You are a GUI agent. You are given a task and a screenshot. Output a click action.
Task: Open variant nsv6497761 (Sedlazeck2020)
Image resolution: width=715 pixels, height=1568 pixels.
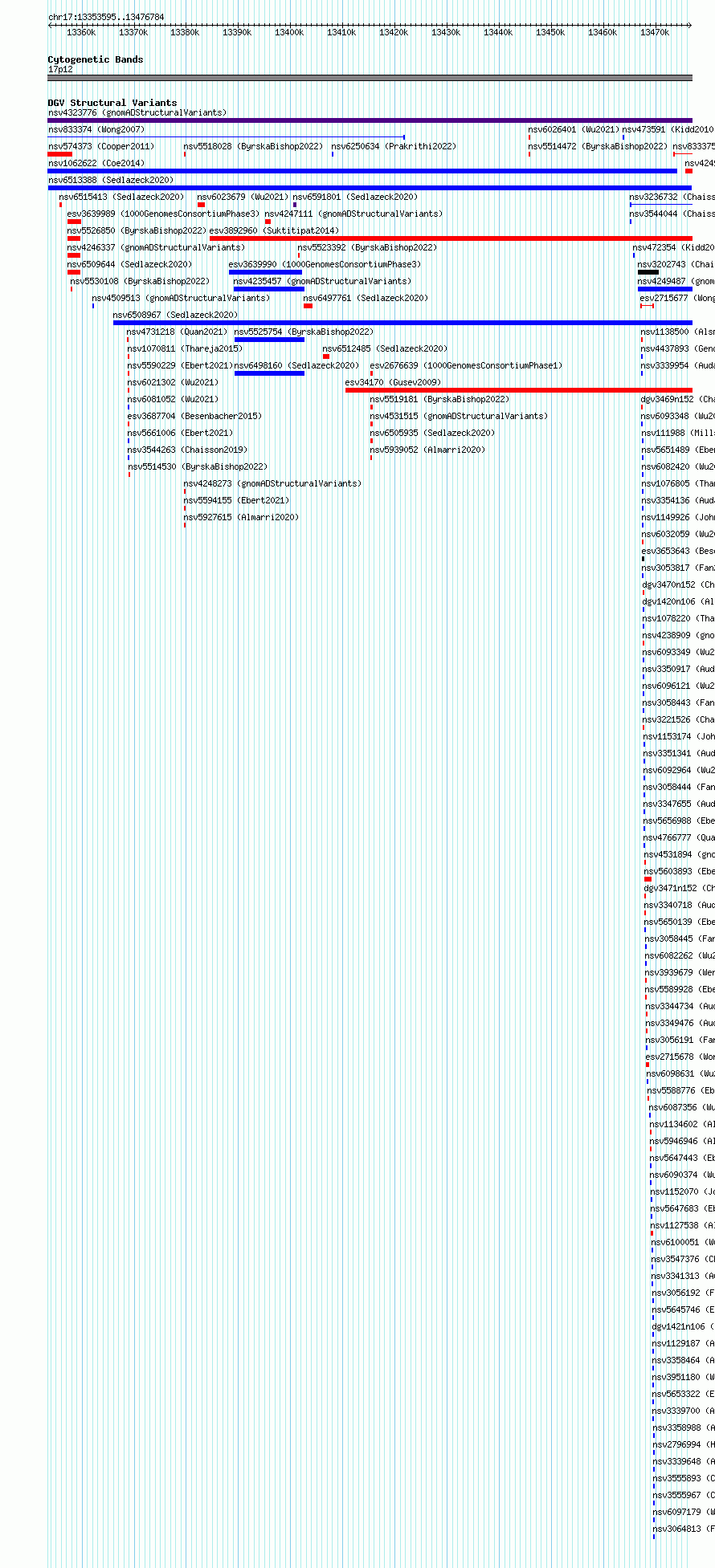(x=366, y=298)
